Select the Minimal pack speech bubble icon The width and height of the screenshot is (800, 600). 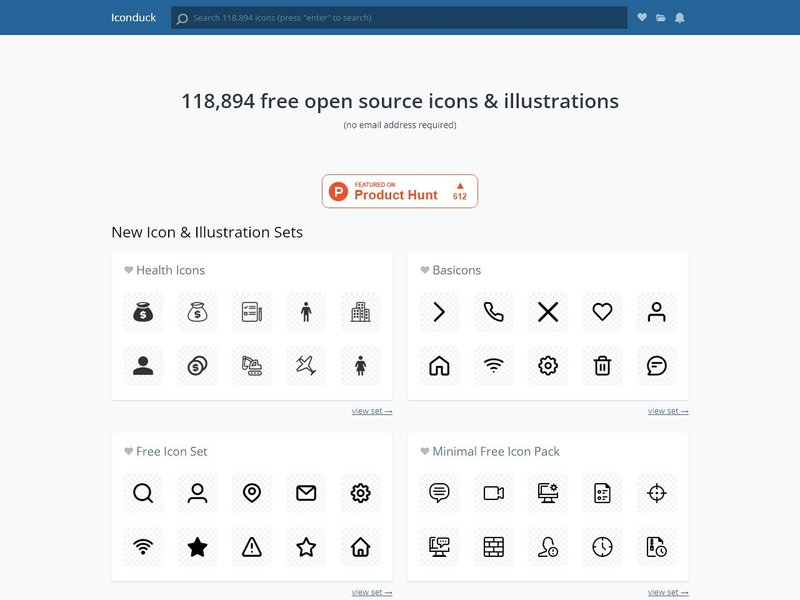click(x=439, y=493)
